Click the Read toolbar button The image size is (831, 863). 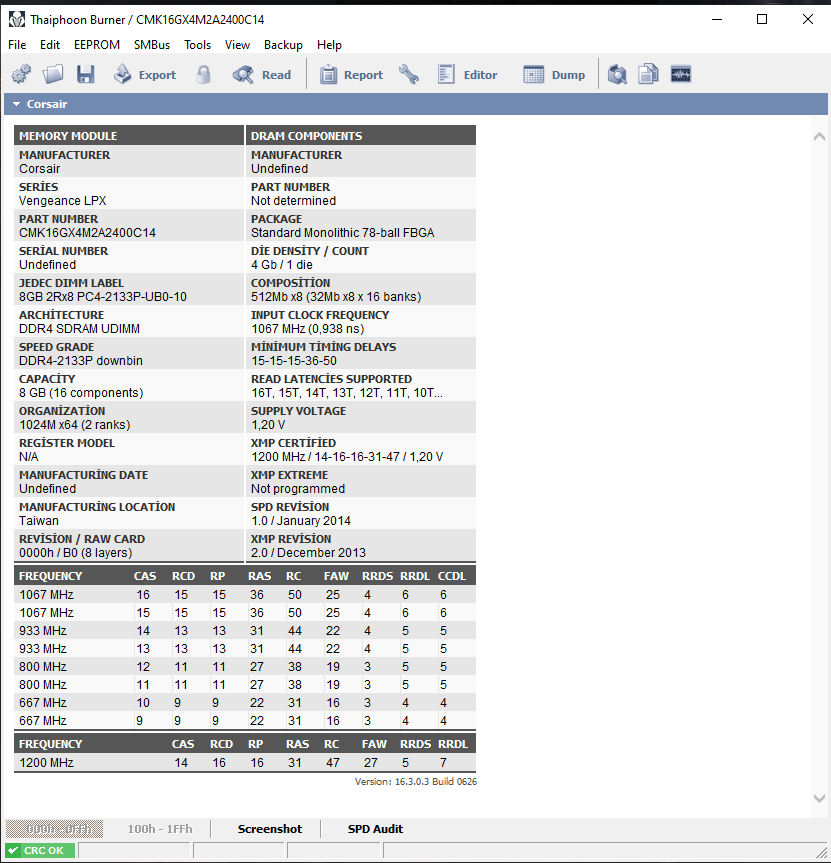click(261, 74)
